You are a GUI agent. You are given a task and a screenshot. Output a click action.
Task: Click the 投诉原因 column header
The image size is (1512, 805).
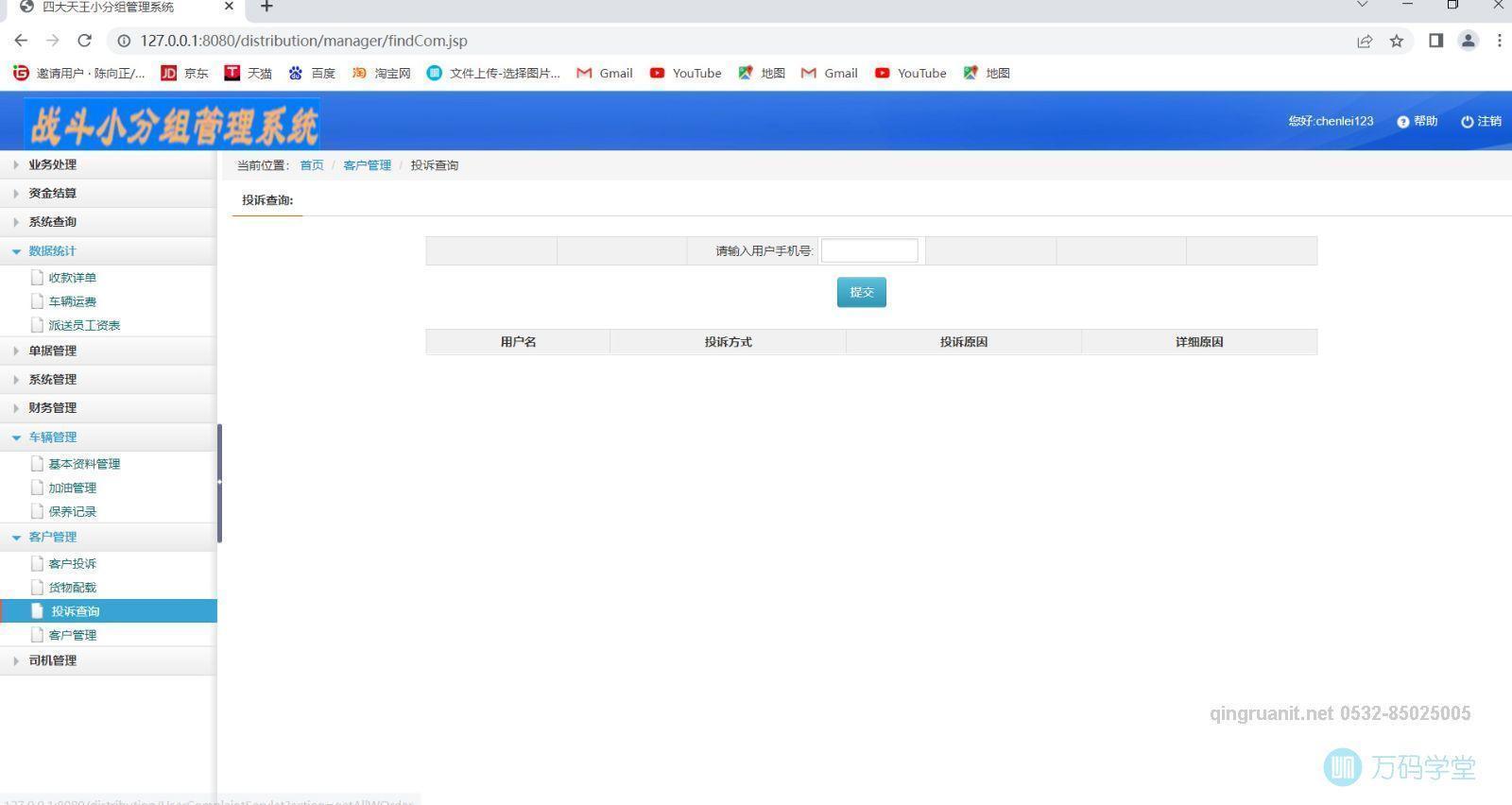tap(963, 342)
